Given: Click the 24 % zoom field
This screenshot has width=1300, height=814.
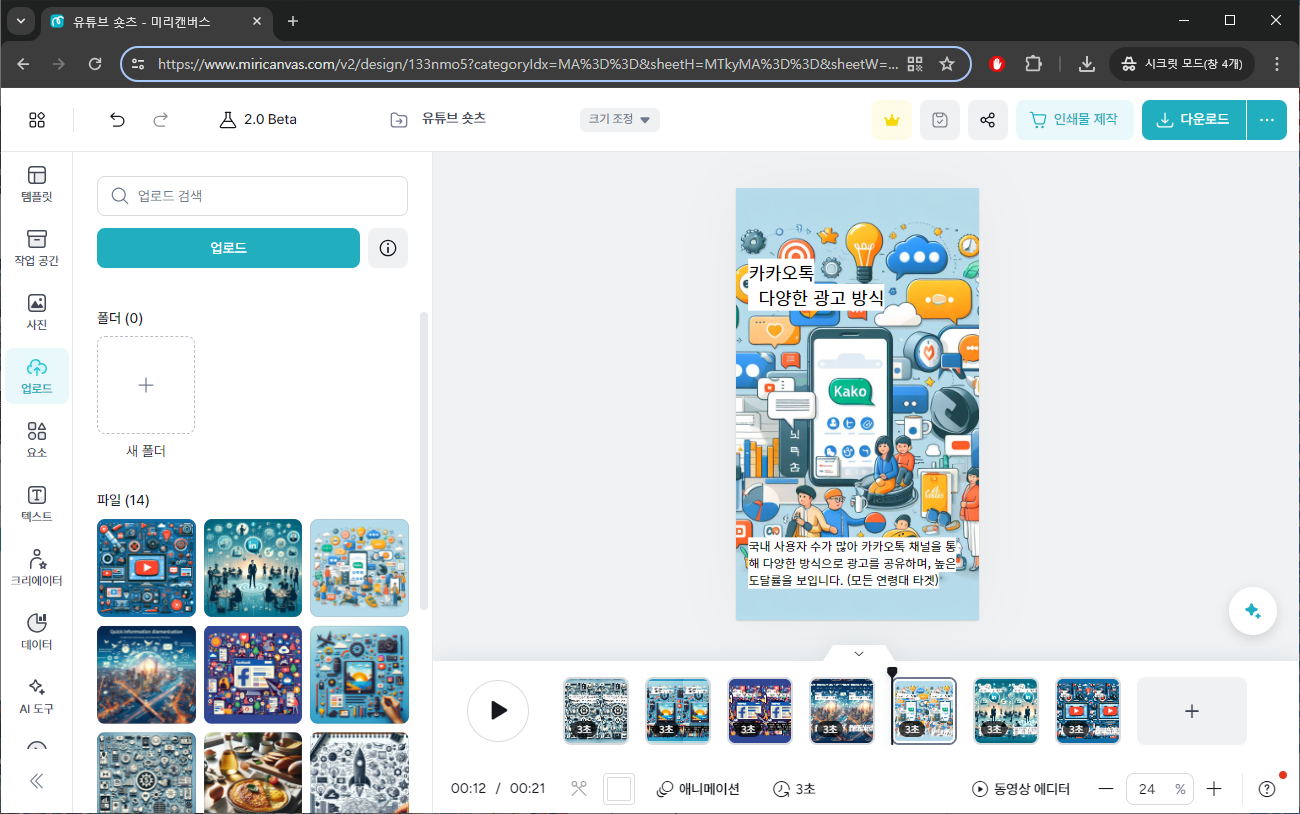Looking at the screenshot, I should (x=1160, y=789).
